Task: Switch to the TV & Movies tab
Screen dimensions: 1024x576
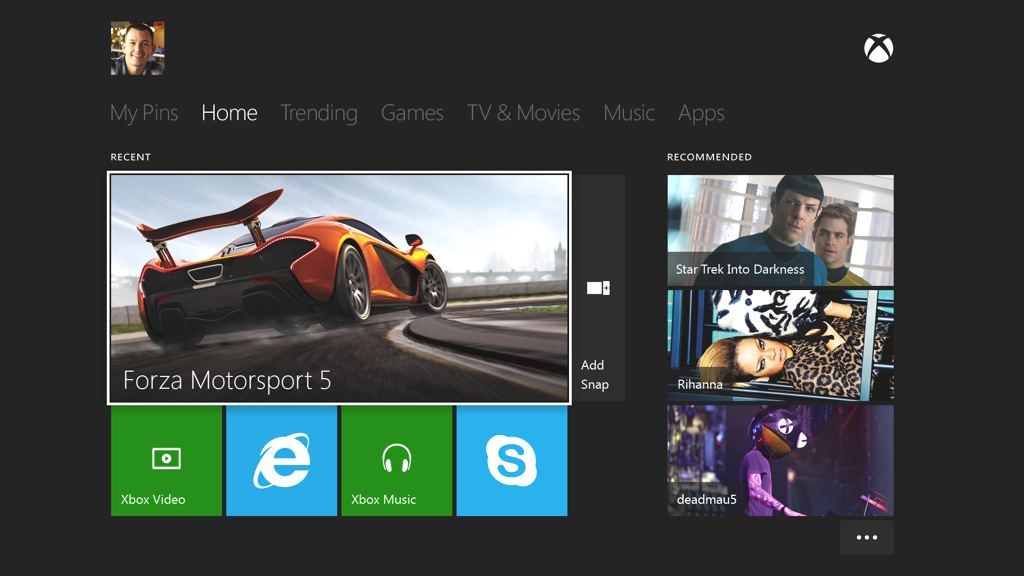Action: [523, 113]
